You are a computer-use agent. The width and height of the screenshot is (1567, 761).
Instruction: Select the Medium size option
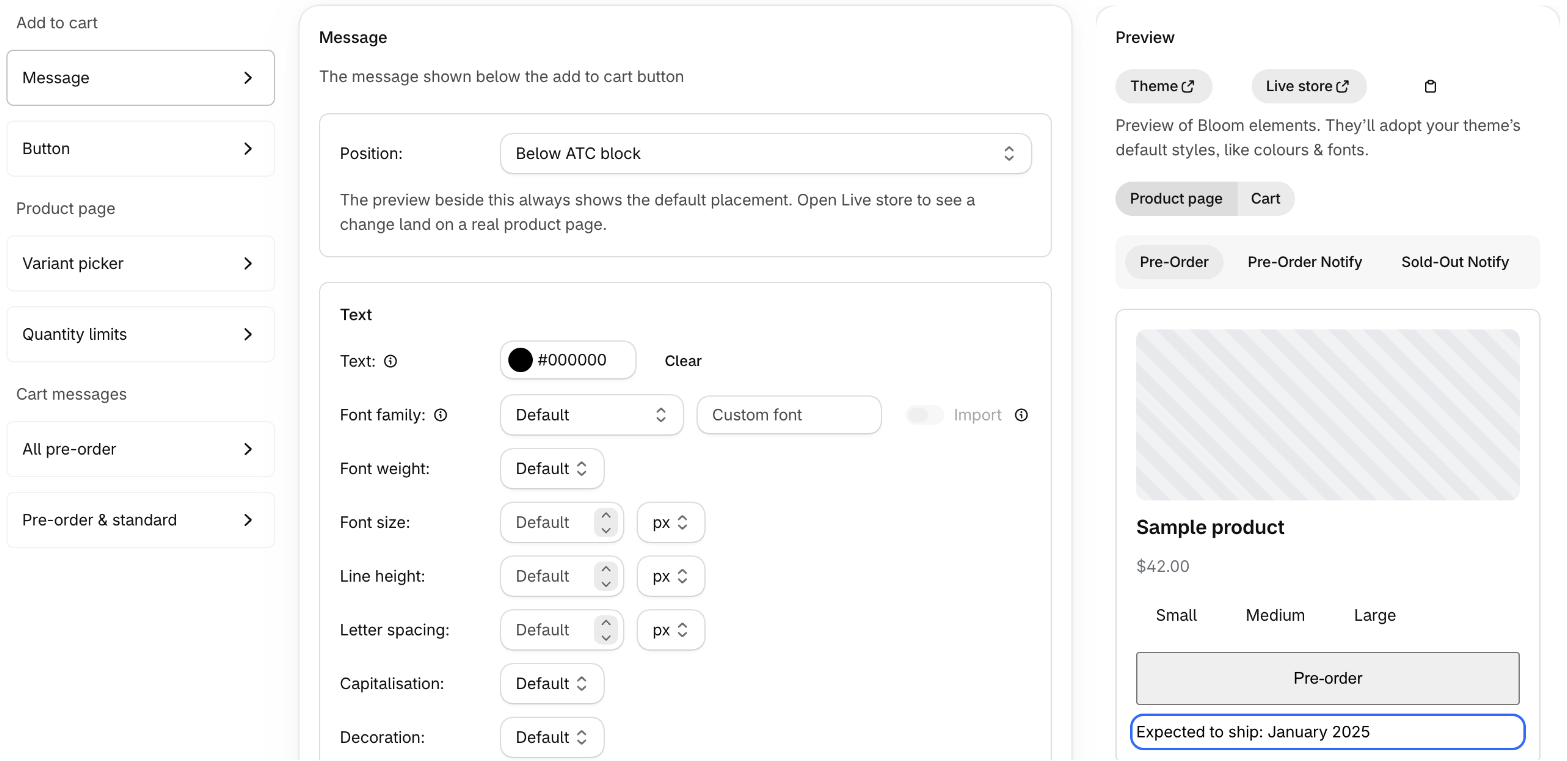(1275, 615)
